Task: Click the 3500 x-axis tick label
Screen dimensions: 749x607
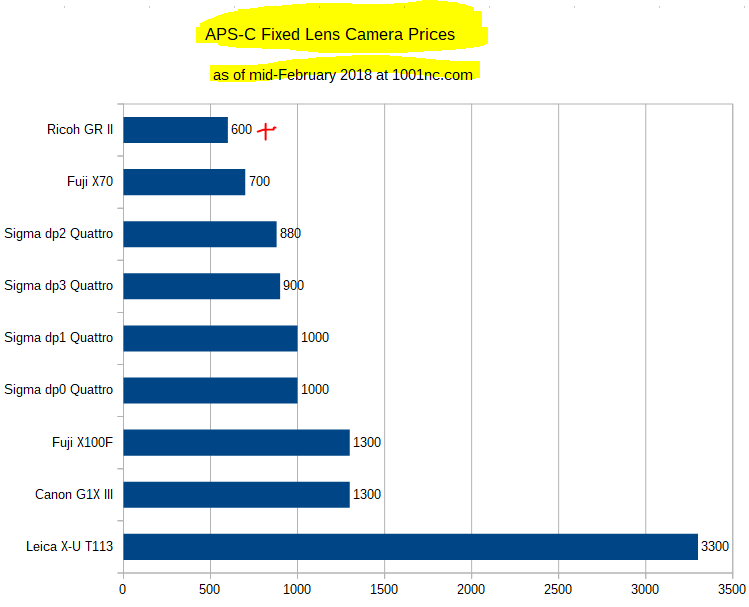Action: pyautogui.click(x=732, y=589)
